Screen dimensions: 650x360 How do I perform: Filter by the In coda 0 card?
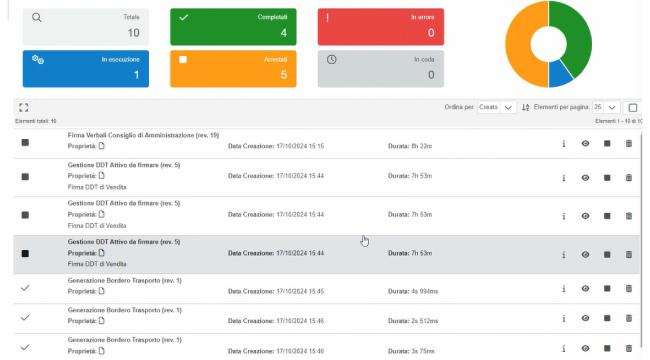(x=381, y=69)
